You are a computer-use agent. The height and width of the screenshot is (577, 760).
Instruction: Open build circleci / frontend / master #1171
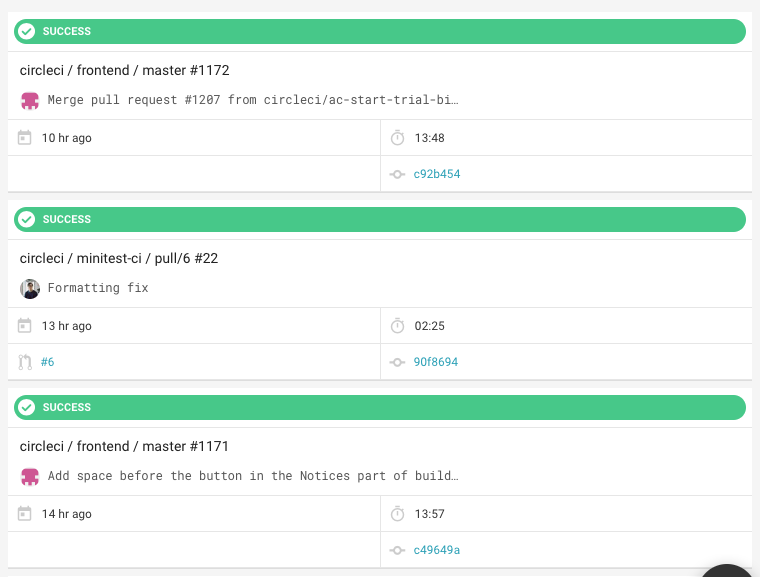pos(125,447)
